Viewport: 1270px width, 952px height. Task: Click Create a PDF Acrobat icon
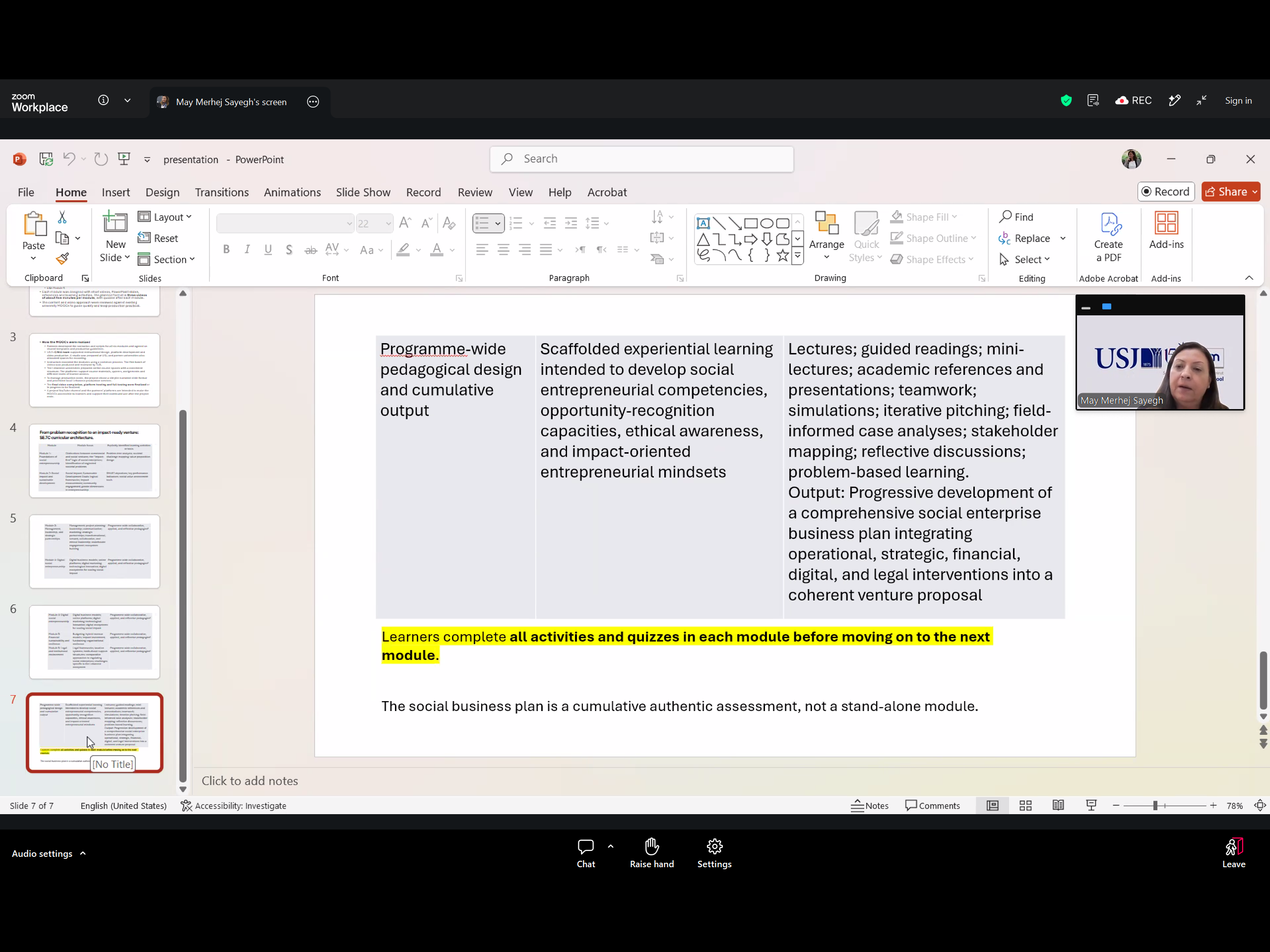pos(1108,238)
